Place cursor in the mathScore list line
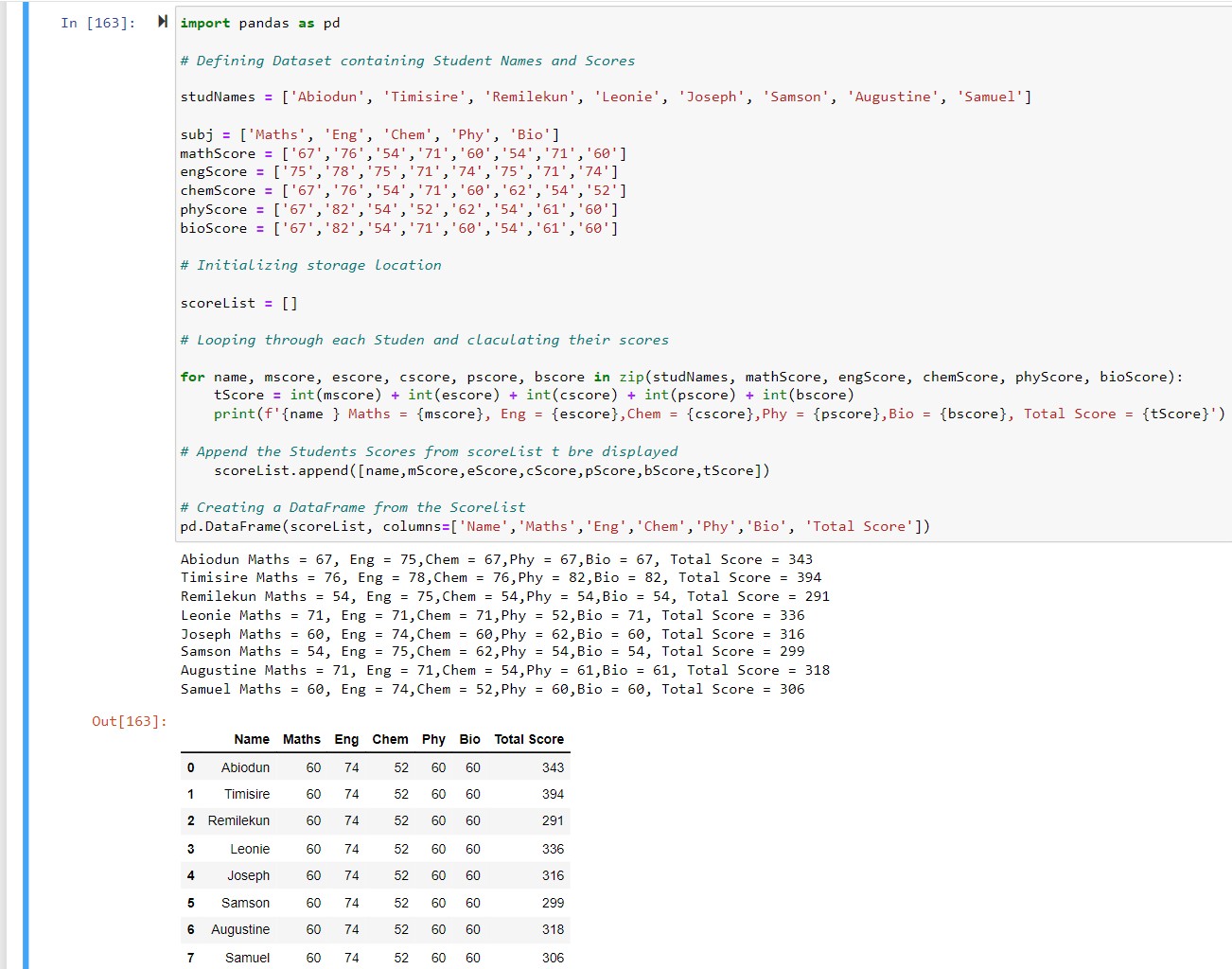 (403, 153)
